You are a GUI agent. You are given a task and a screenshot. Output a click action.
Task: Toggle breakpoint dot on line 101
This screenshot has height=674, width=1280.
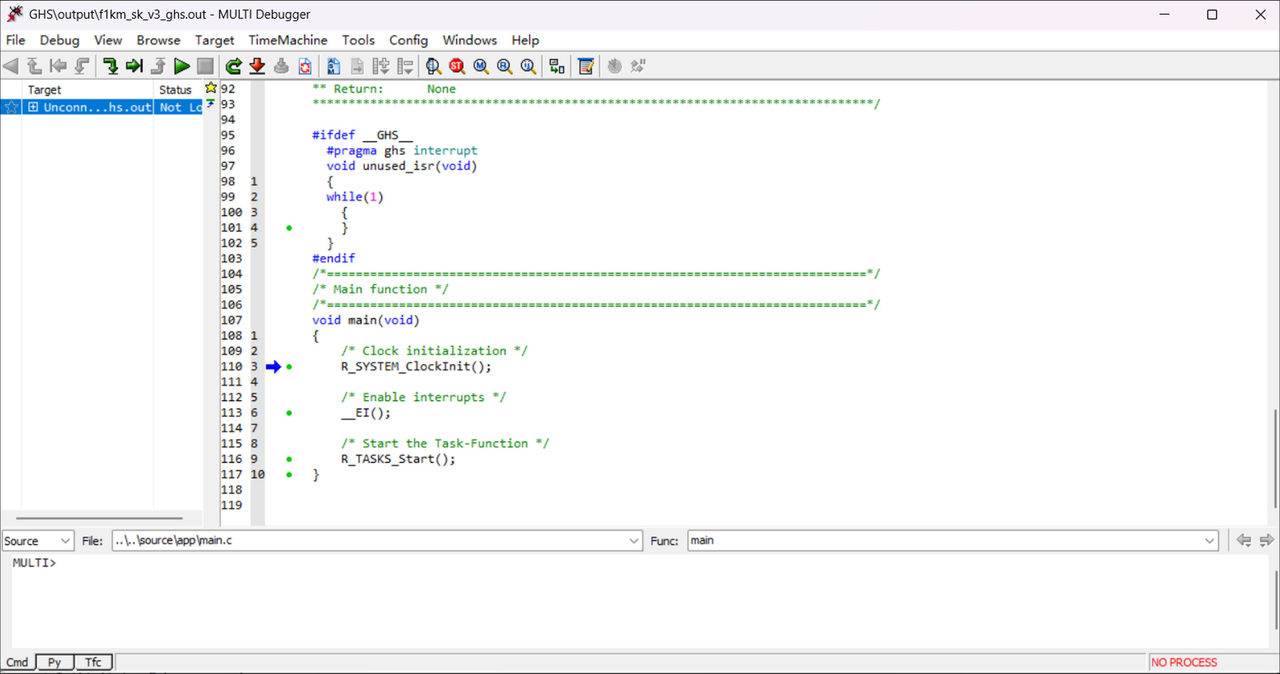click(x=289, y=228)
